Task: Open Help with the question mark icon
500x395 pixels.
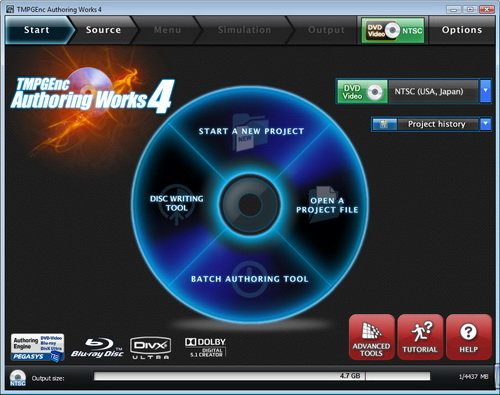Action: click(x=469, y=337)
